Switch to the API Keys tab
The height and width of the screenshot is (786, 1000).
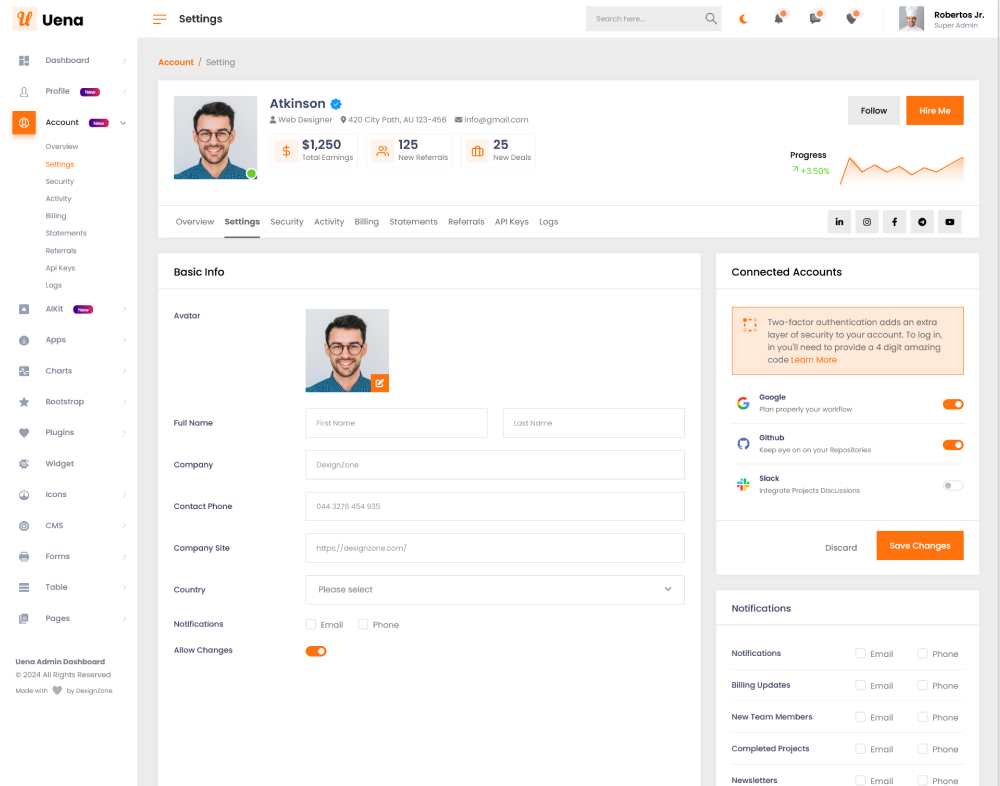[511, 222]
